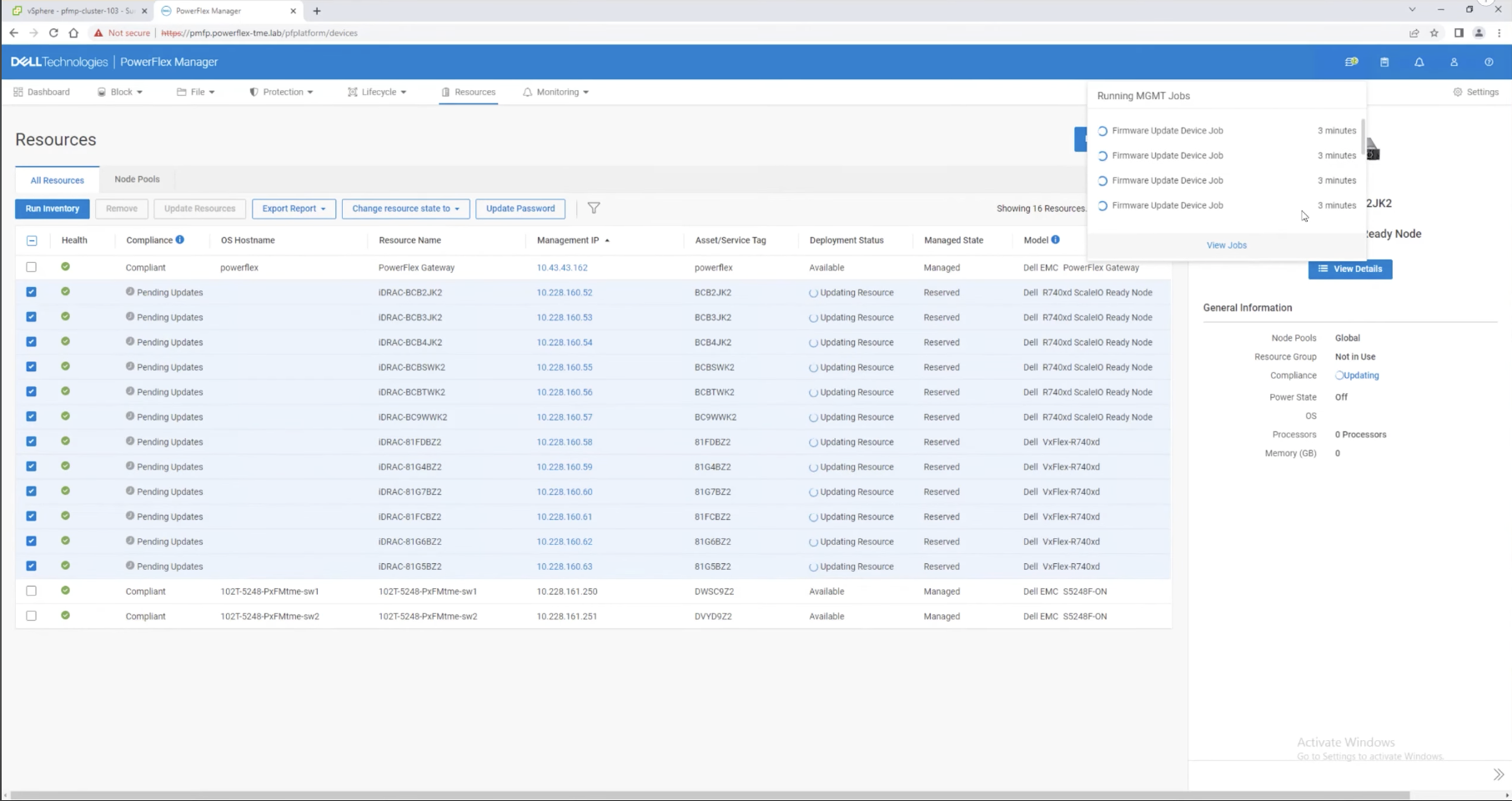Expand the Monitoring menu dropdown
1512x801 pixels.
pos(556,92)
